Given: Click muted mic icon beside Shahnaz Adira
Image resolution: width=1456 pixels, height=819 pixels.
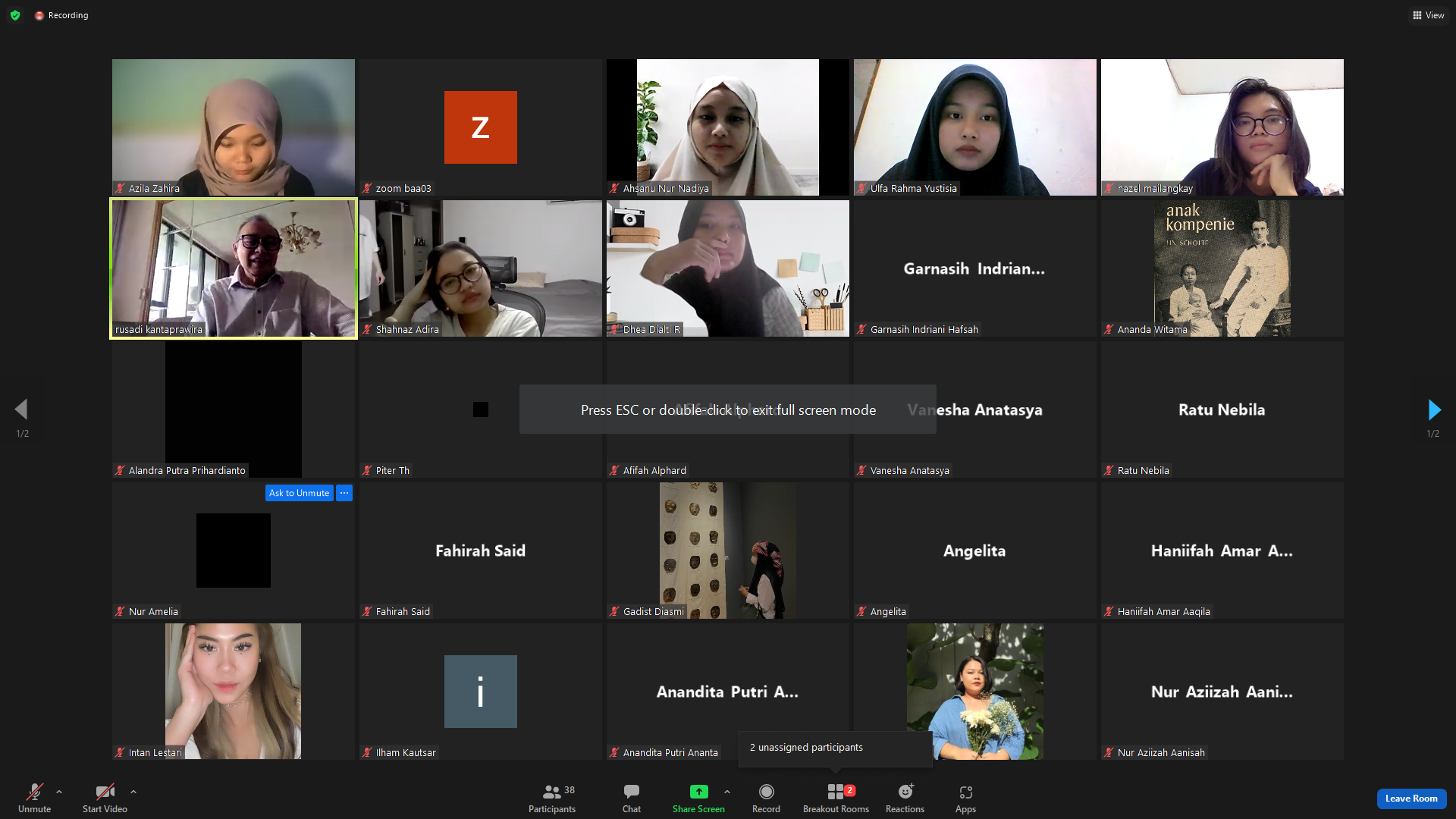Looking at the screenshot, I should 367,329.
